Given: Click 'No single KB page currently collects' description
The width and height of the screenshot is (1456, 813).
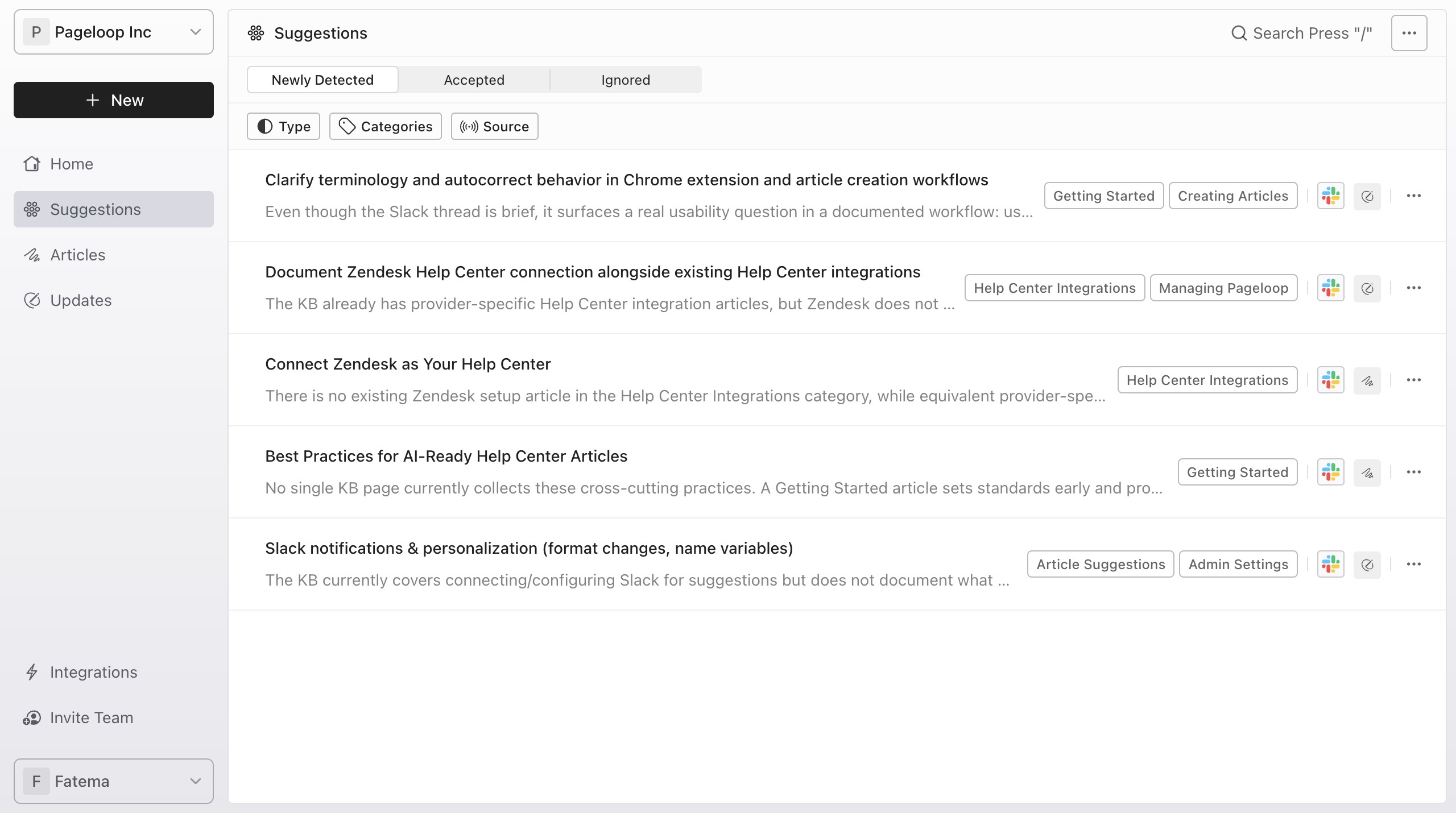Looking at the screenshot, I should 714,488.
